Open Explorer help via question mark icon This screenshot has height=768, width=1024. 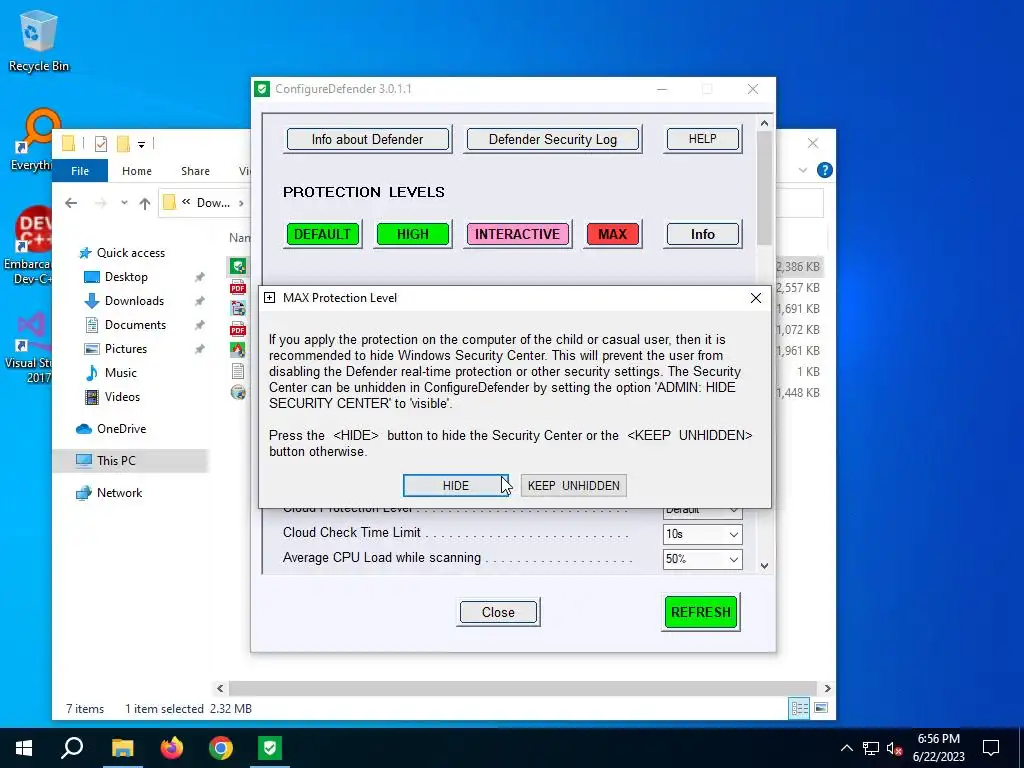pos(825,170)
